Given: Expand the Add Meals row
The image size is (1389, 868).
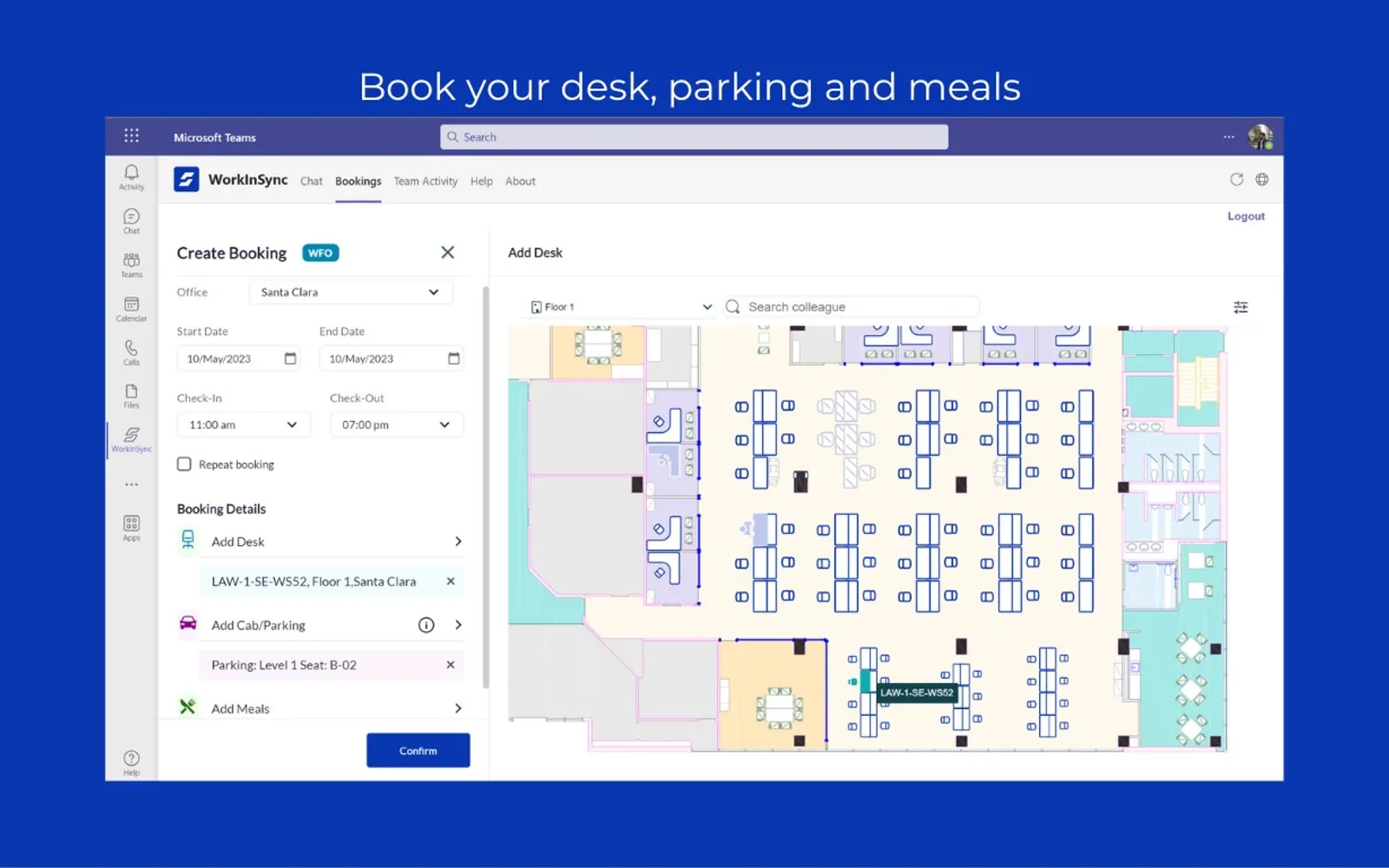Looking at the screenshot, I should (x=320, y=708).
